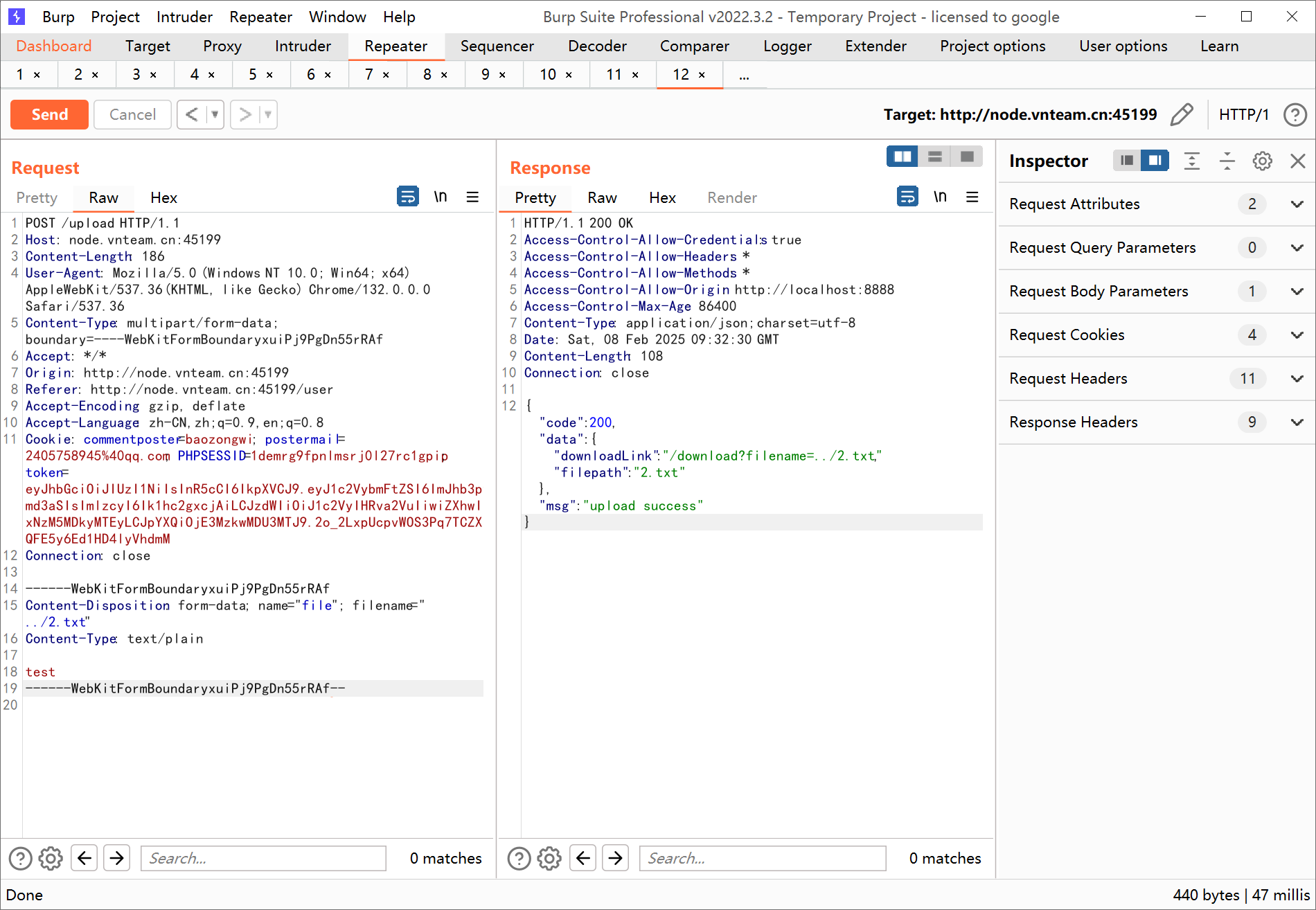
Task: Edit the target with the pencil icon
Action: point(1182,114)
